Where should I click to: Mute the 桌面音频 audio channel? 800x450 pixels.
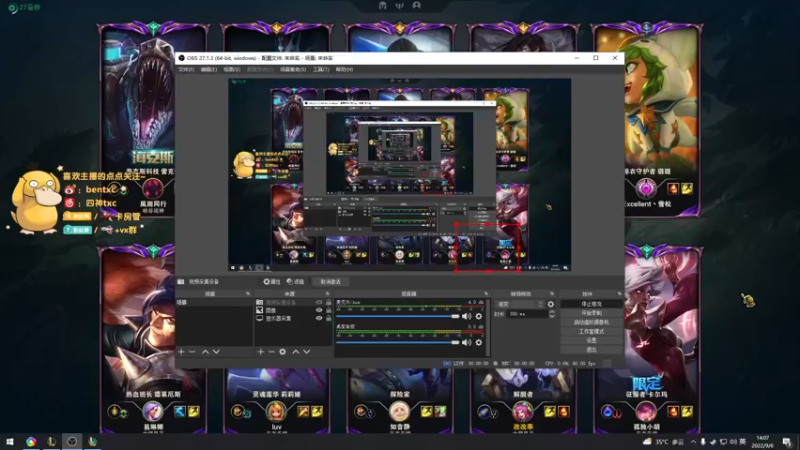[x=466, y=342]
